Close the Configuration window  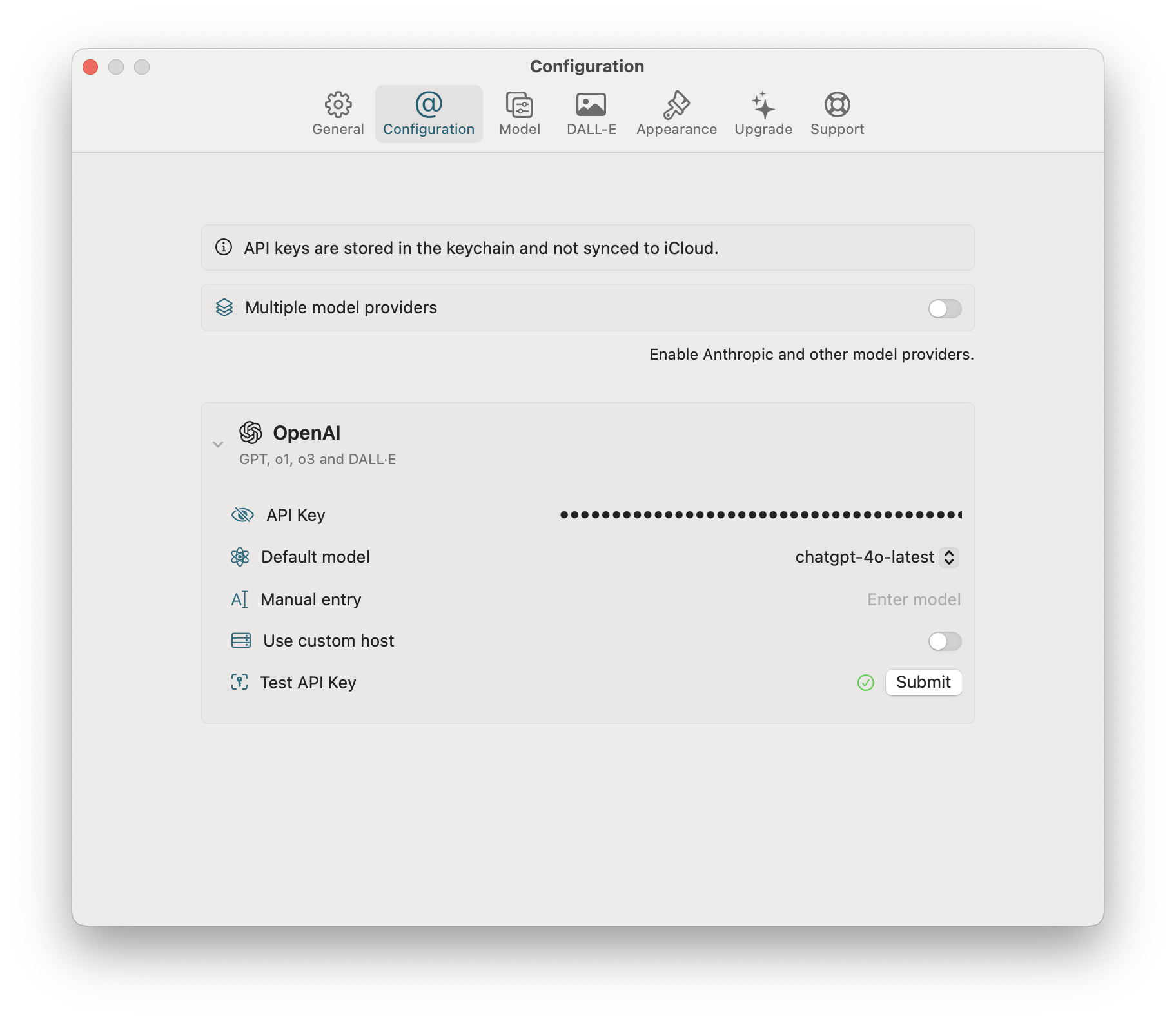[90, 67]
